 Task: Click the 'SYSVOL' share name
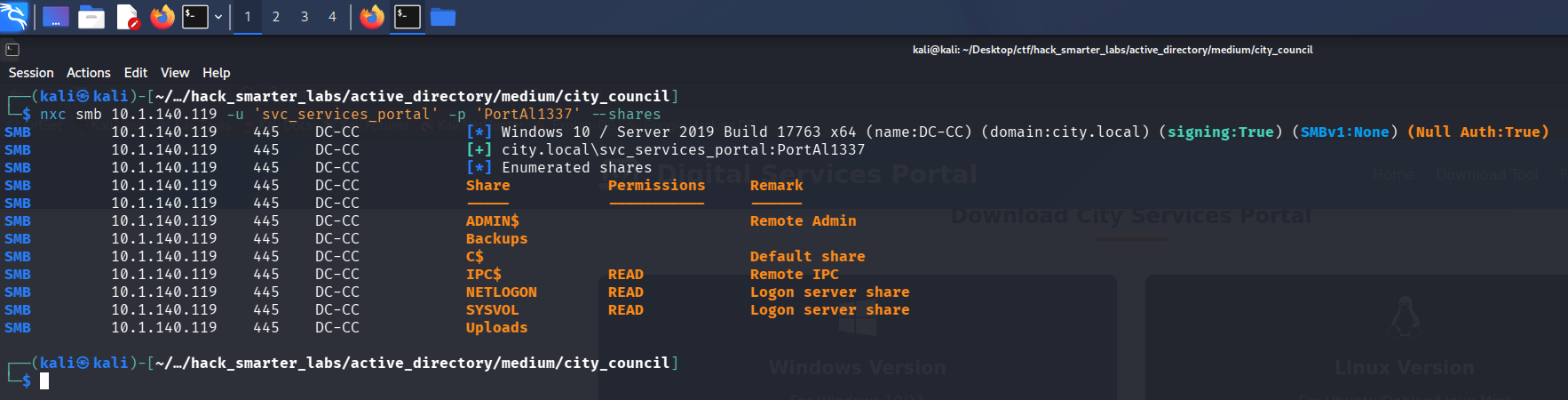(492, 309)
